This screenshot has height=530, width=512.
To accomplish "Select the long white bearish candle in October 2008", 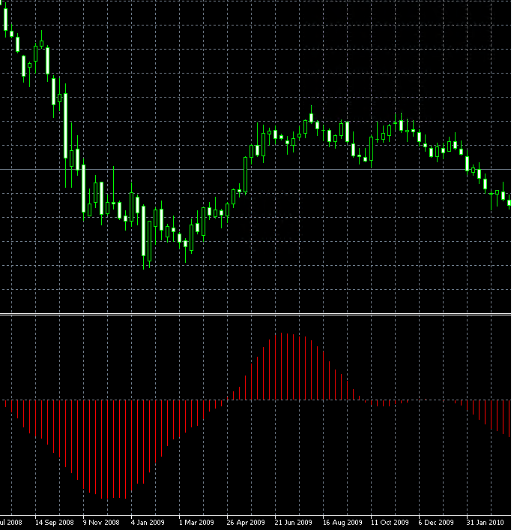I will [x=66, y=135].
